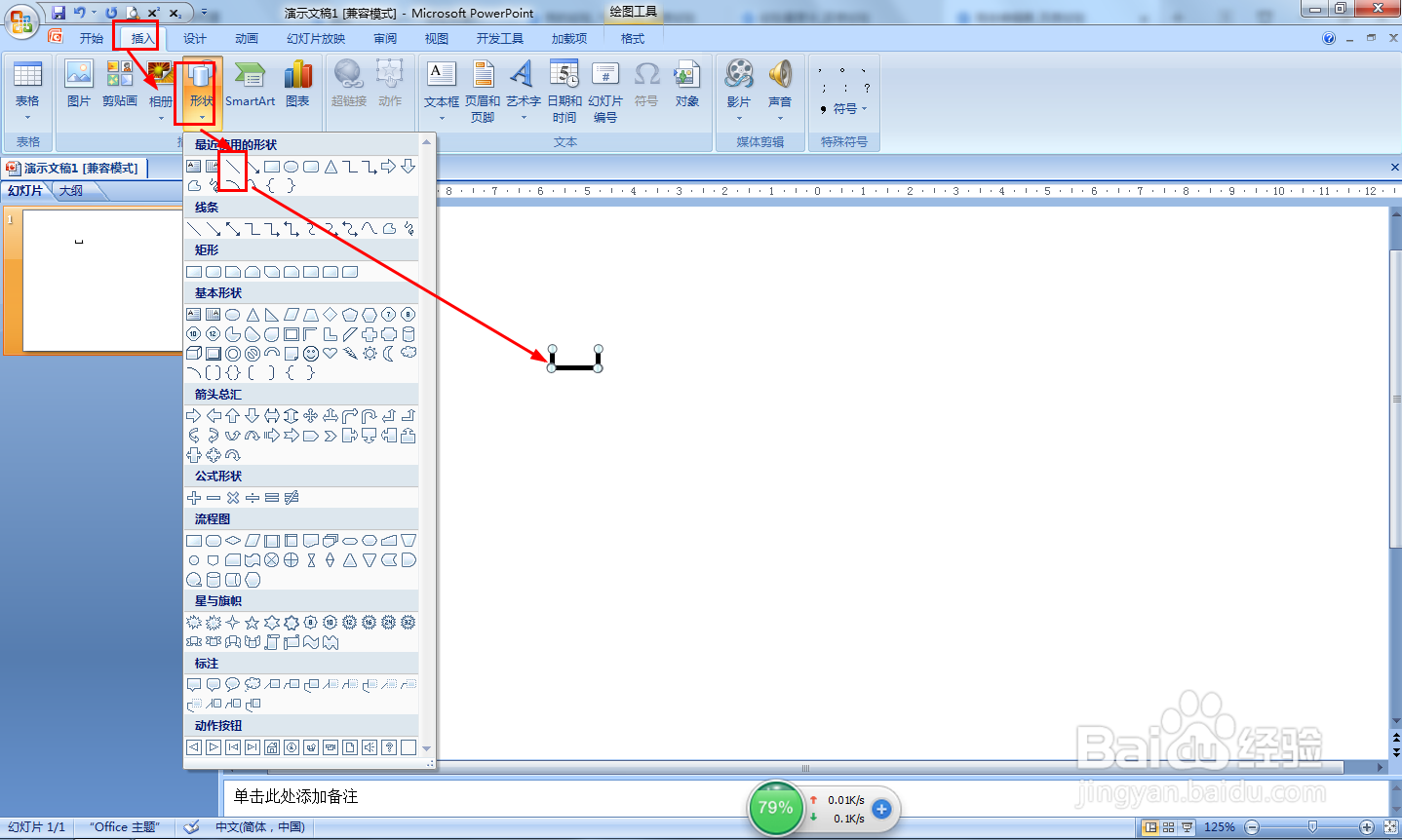The height and width of the screenshot is (840, 1402).
Task: Click the "Office 主题" status bar entry
Action: pos(125,827)
